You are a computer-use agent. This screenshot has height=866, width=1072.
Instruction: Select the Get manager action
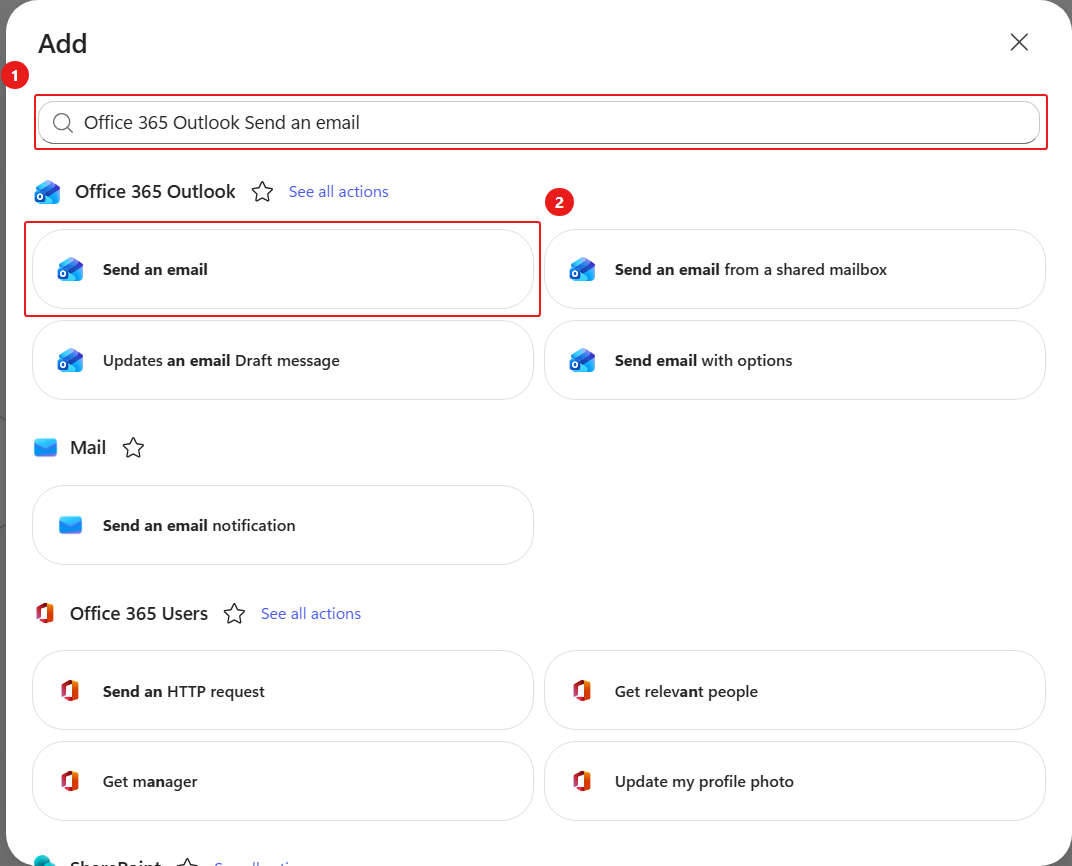pos(282,781)
